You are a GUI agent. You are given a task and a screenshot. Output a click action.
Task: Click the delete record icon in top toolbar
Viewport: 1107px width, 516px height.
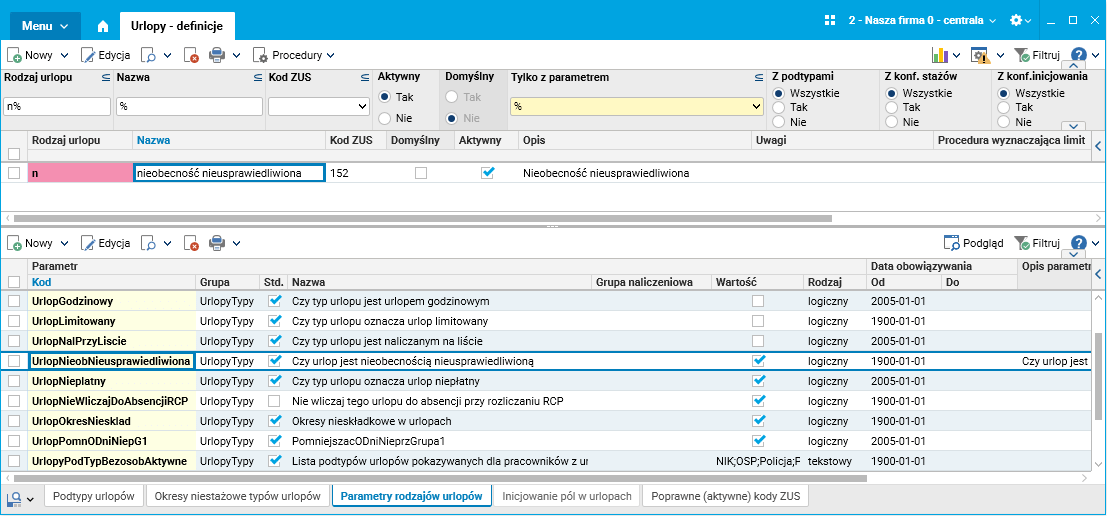coord(191,55)
